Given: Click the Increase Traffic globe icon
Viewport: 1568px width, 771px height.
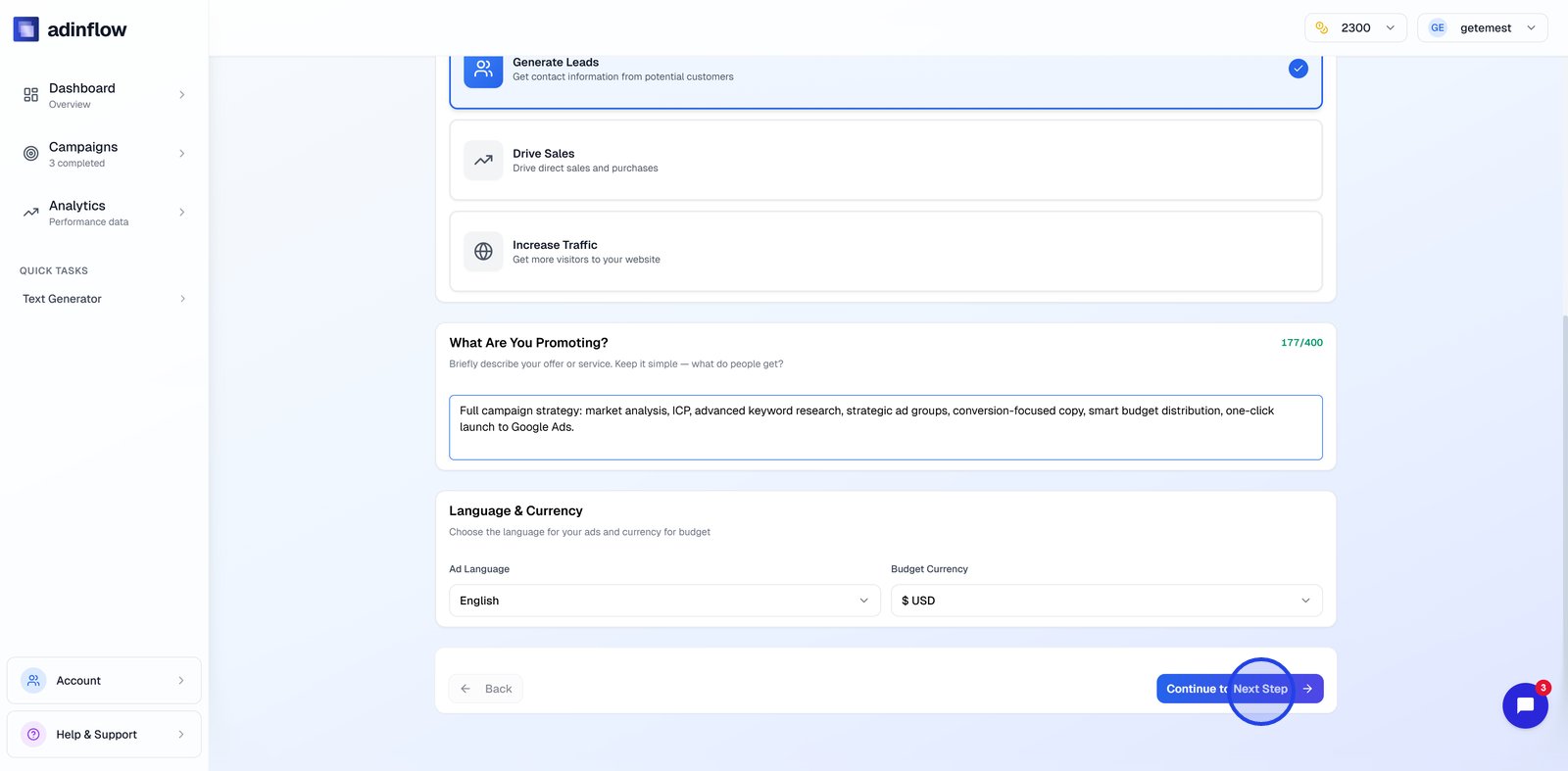Looking at the screenshot, I should click(483, 252).
